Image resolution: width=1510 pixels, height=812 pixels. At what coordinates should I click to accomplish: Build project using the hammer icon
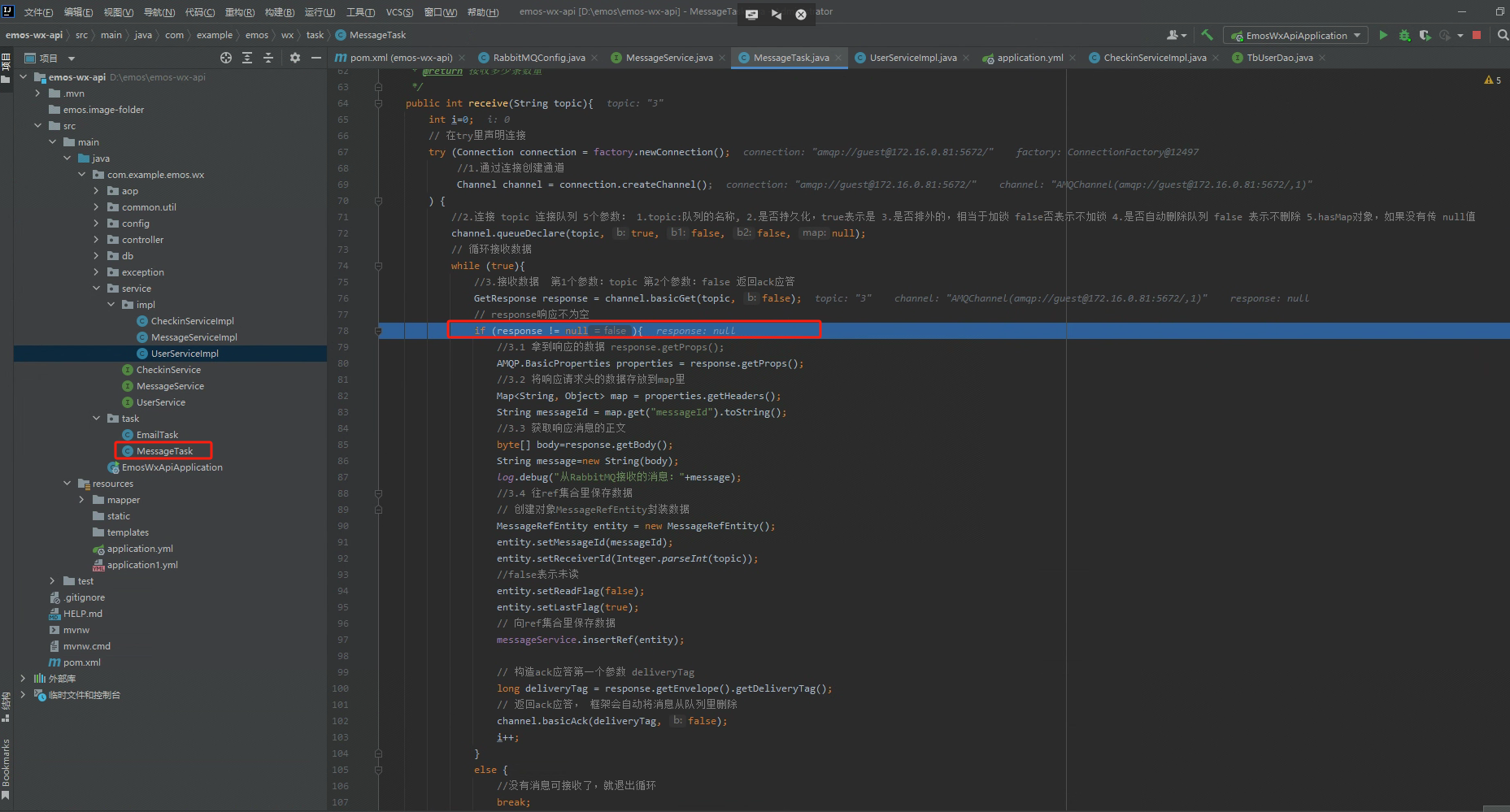click(1207, 35)
